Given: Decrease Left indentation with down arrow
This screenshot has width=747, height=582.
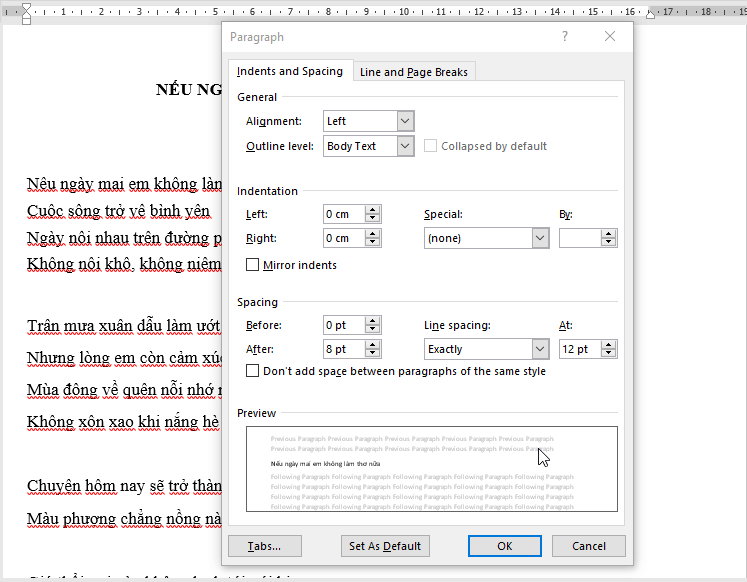Looking at the screenshot, I should coord(373,219).
